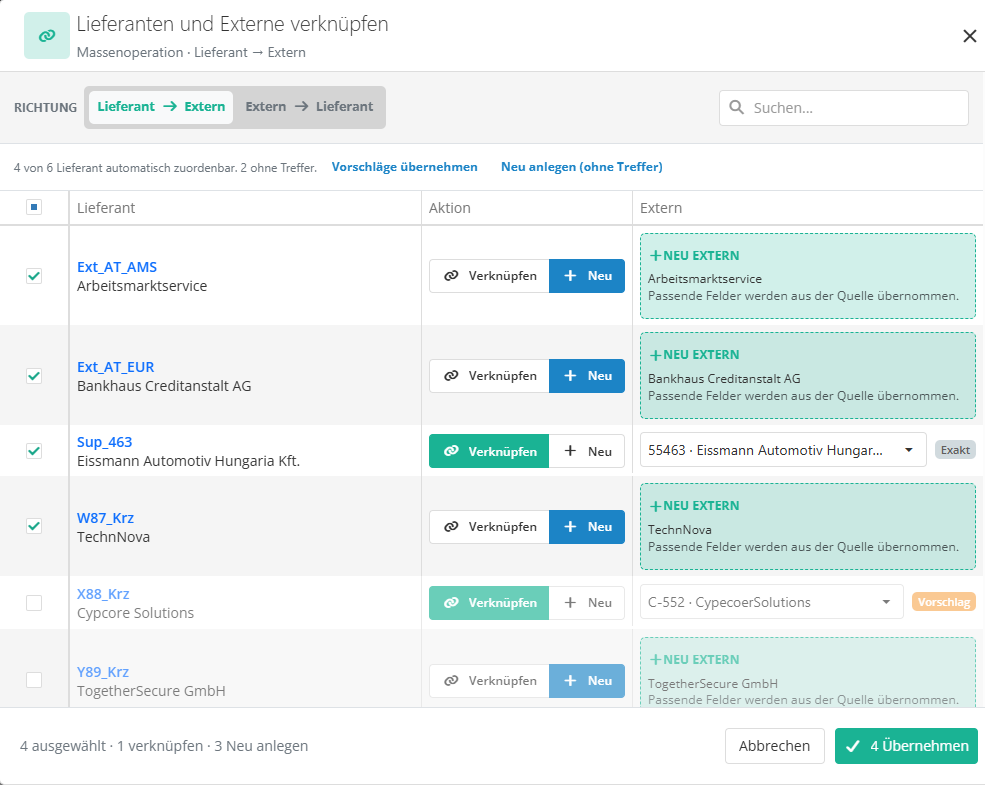Screen dimensions: 985x785
Task: Choose Neu for Arbeitsmarktservice row
Action: coord(587,276)
